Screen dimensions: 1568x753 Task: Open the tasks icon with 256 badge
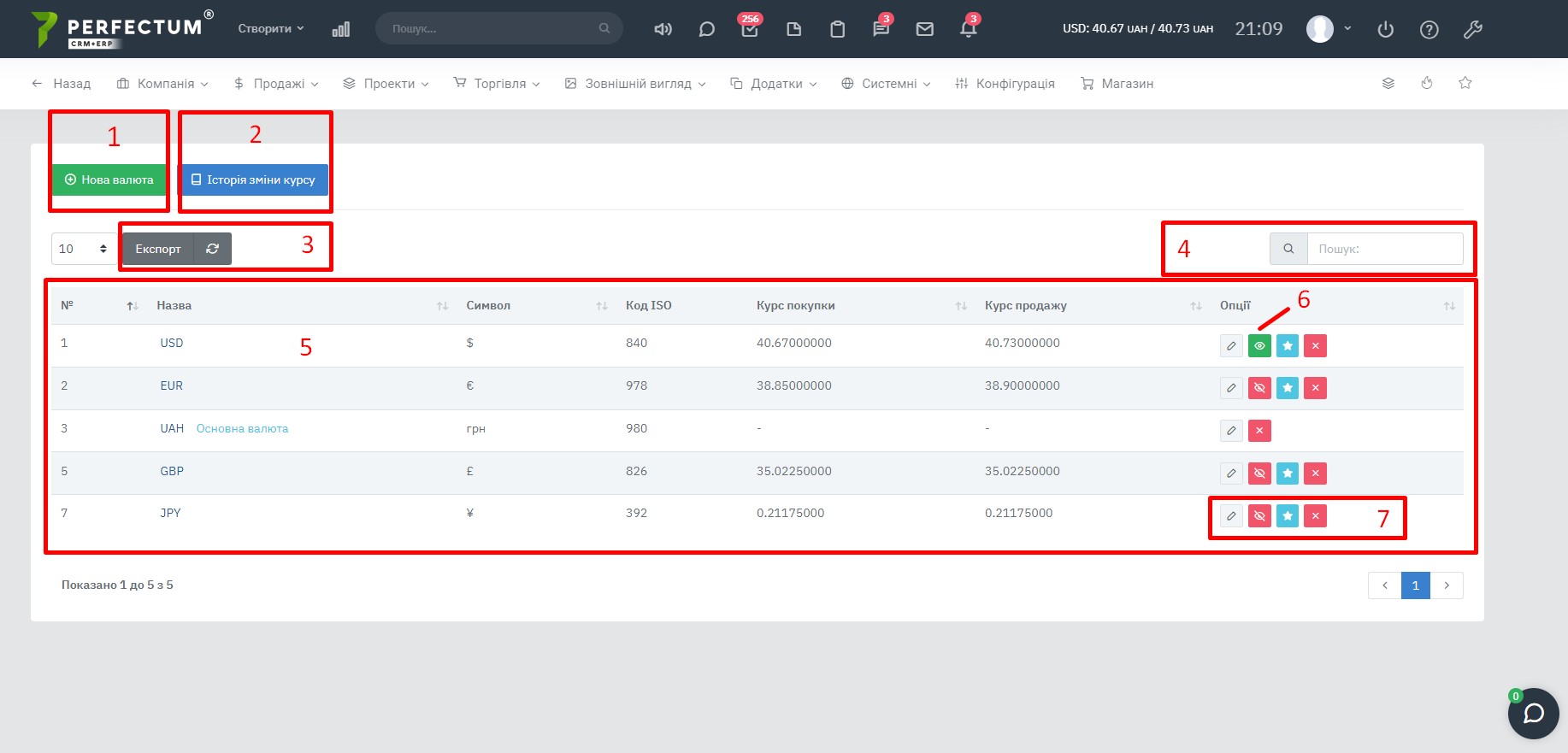coord(749,29)
